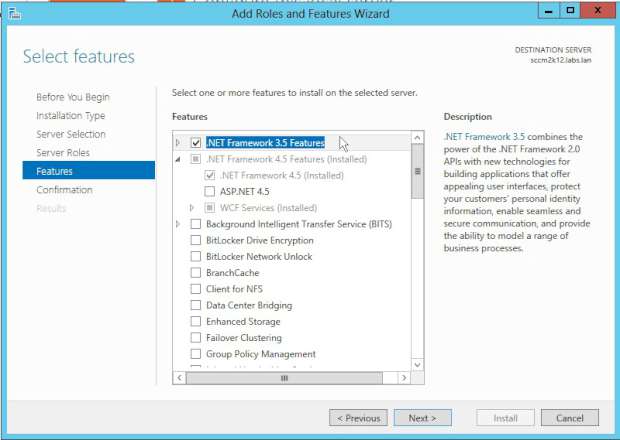The height and width of the screenshot is (440, 620).
Task: Go to the Server Roles step
Action: 63,152
